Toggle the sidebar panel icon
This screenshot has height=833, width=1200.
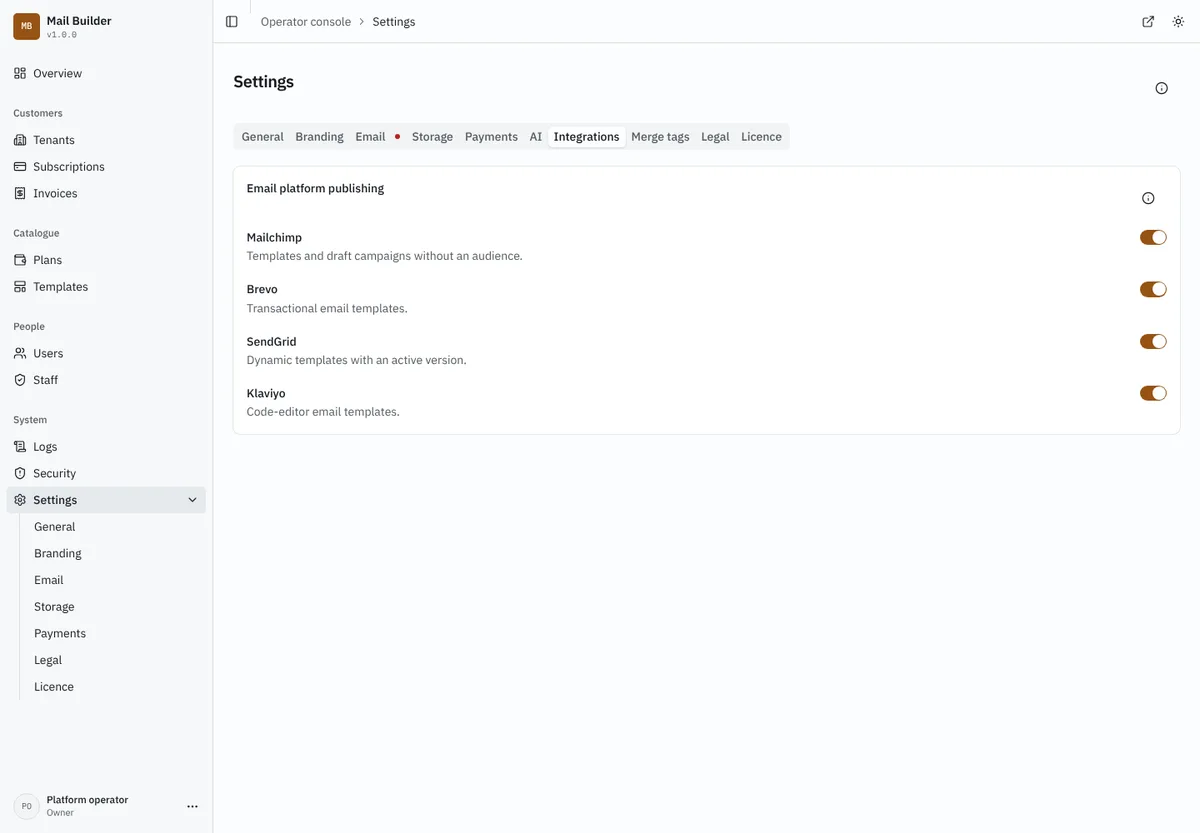point(232,22)
